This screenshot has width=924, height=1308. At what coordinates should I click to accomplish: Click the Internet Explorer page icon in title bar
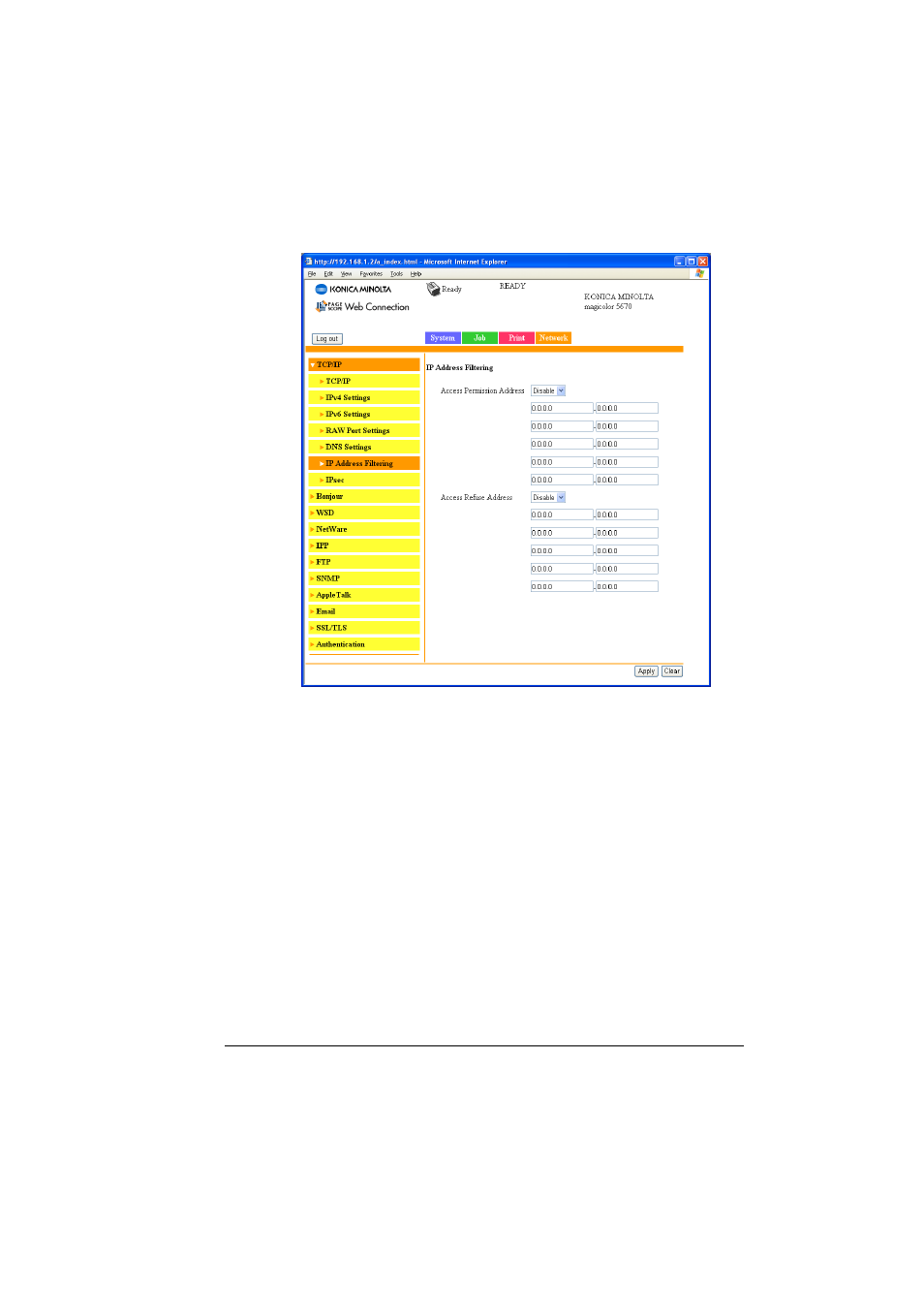[309, 262]
